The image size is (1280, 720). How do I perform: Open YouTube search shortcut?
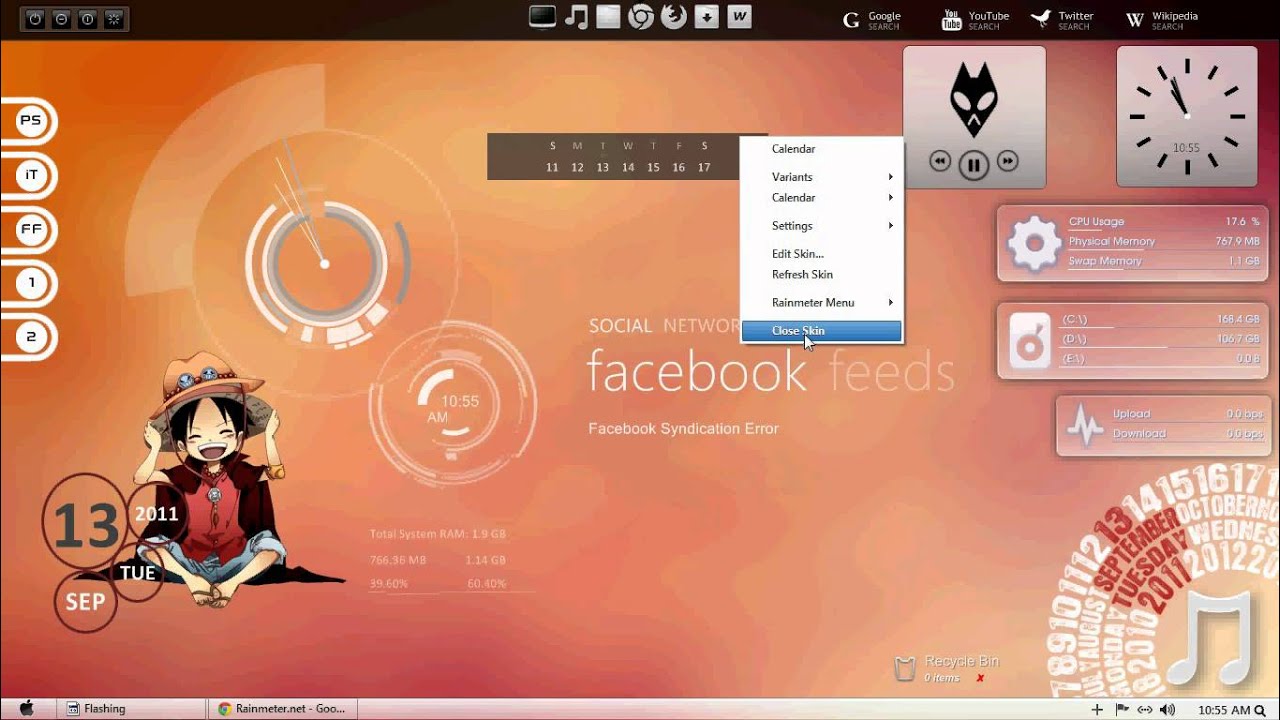click(975, 20)
